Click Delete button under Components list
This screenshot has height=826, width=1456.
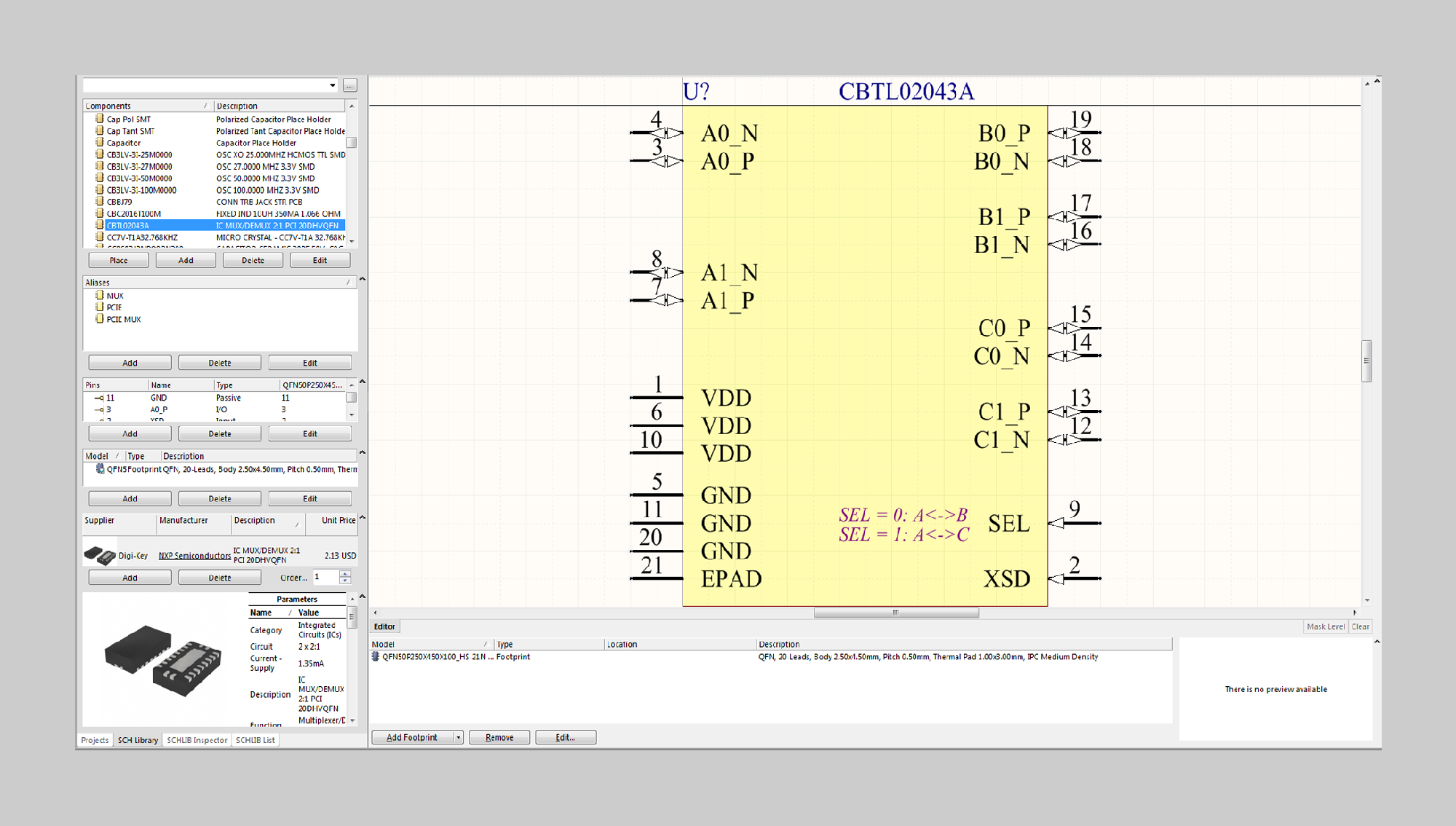point(253,260)
